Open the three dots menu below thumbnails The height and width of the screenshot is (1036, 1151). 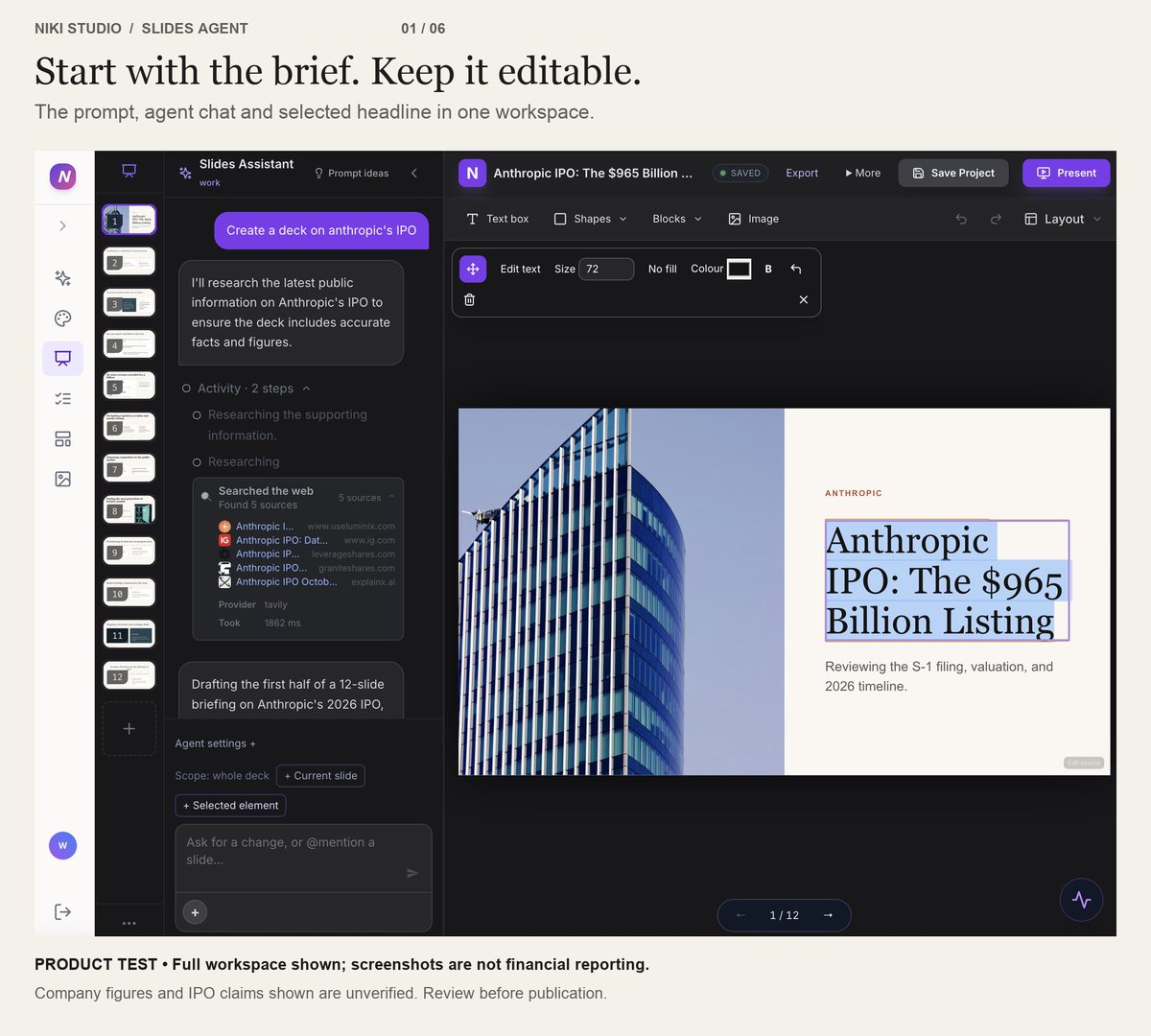pos(129,923)
